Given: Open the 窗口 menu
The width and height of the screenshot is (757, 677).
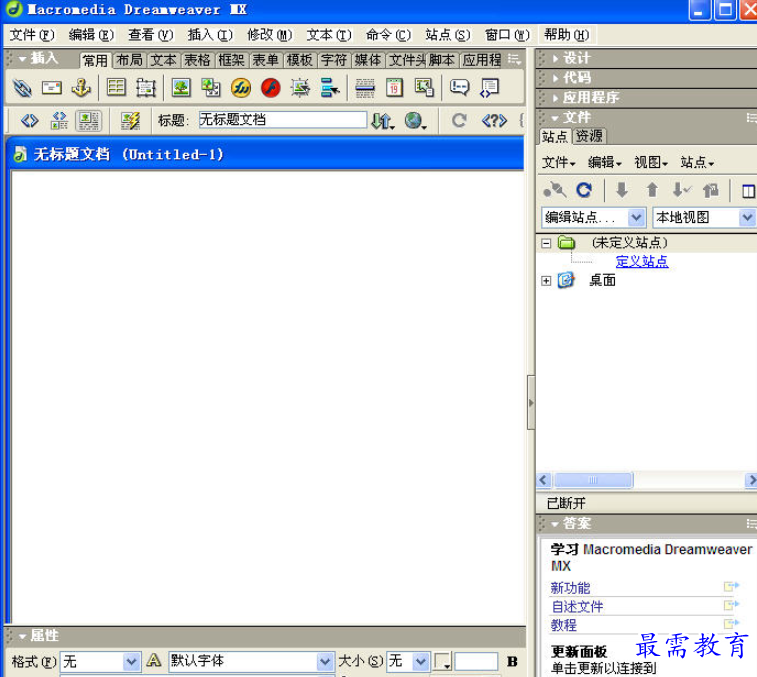Looking at the screenshot, I should tap(507, 35).
